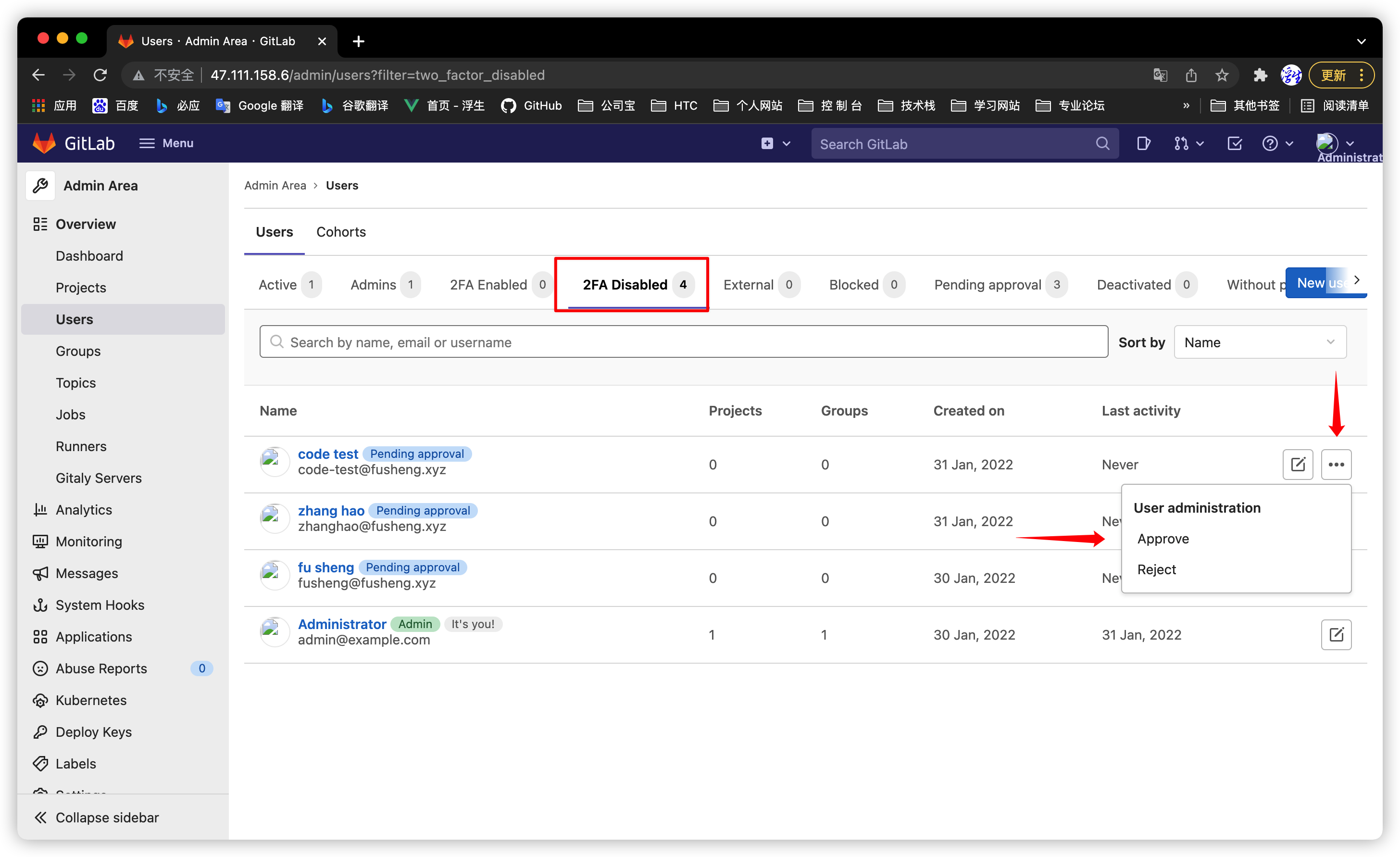Open zhang hao user profile link
The height and width of the screenshot is (857, 1400).
click(331, 511)
